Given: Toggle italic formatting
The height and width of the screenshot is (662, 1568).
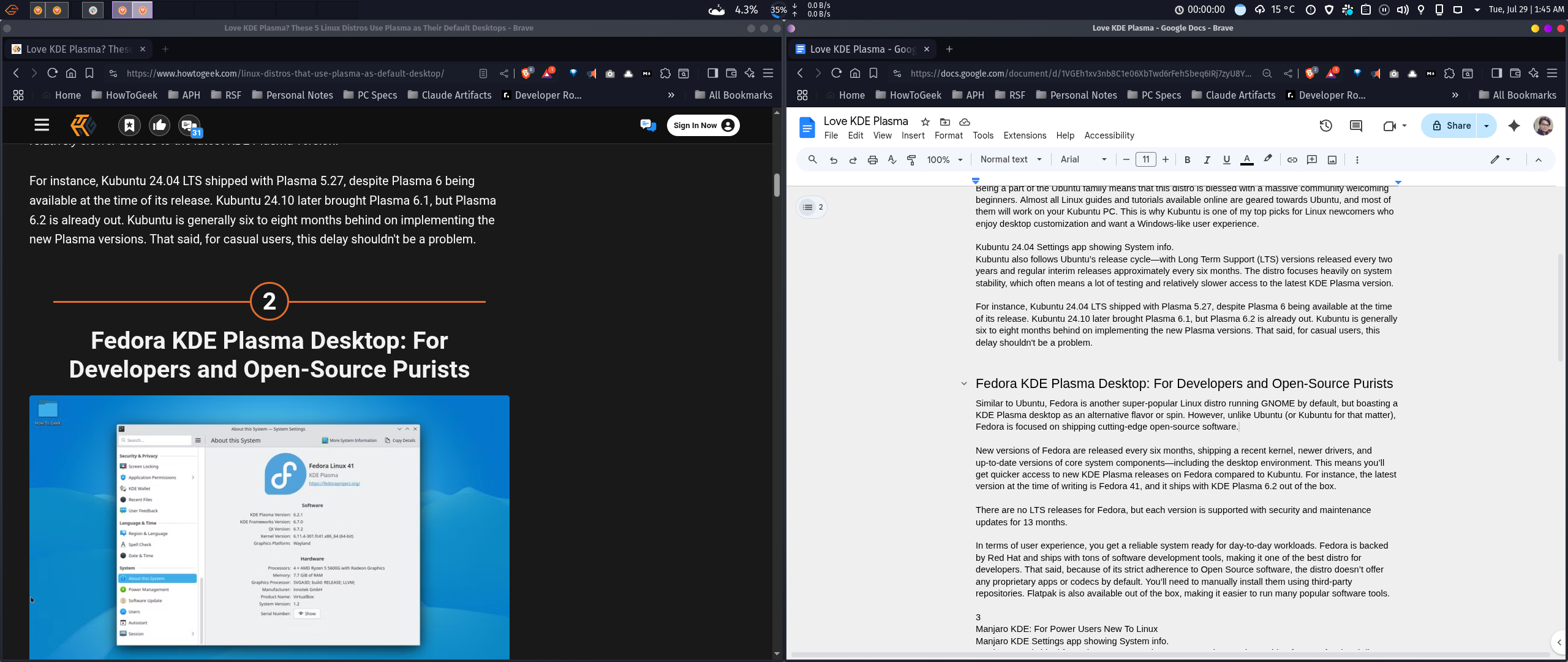Looking at the screenshot, I should click(x=1207, y=159).
